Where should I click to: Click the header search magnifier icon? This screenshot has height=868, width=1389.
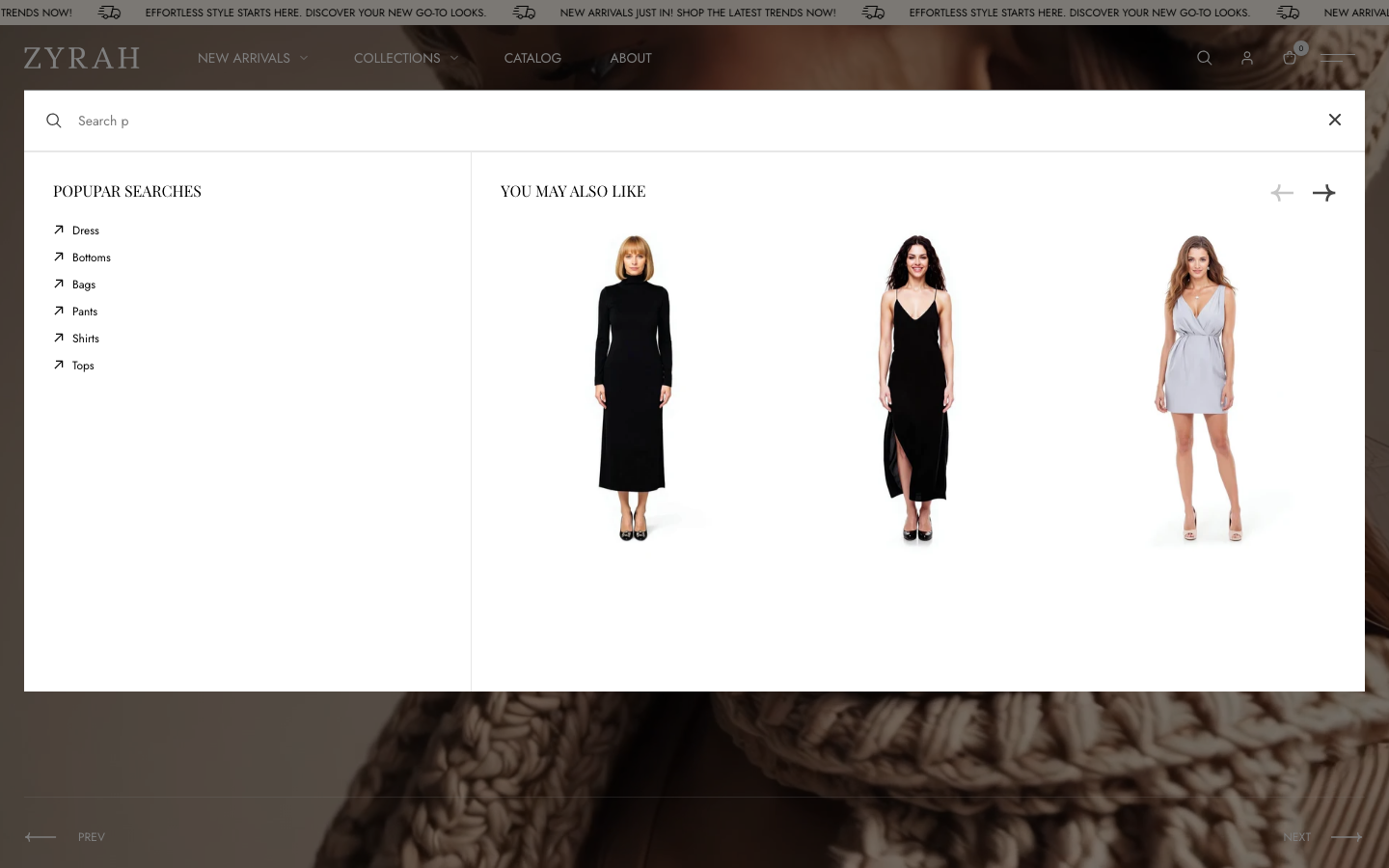(1205, 58)
